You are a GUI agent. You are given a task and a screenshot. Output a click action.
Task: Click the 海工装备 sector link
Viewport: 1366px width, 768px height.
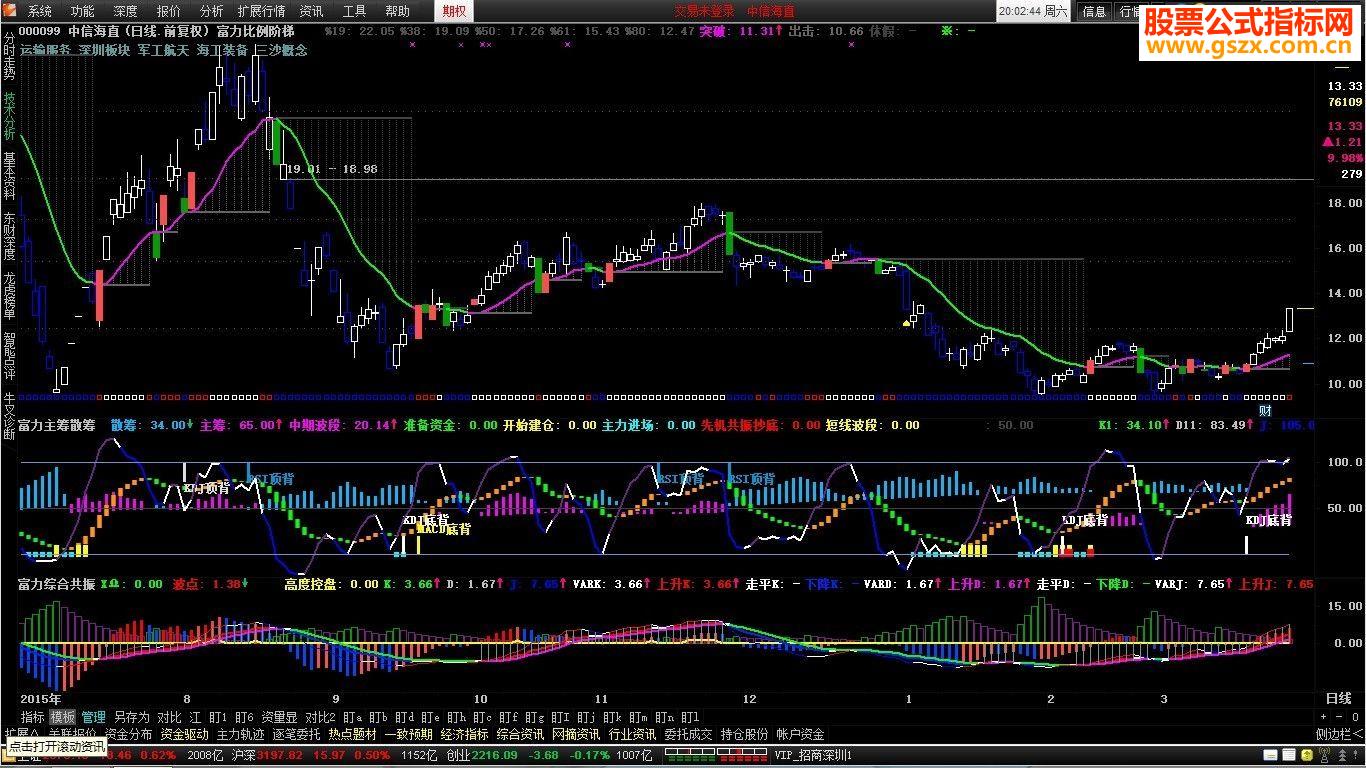(223, 48)
